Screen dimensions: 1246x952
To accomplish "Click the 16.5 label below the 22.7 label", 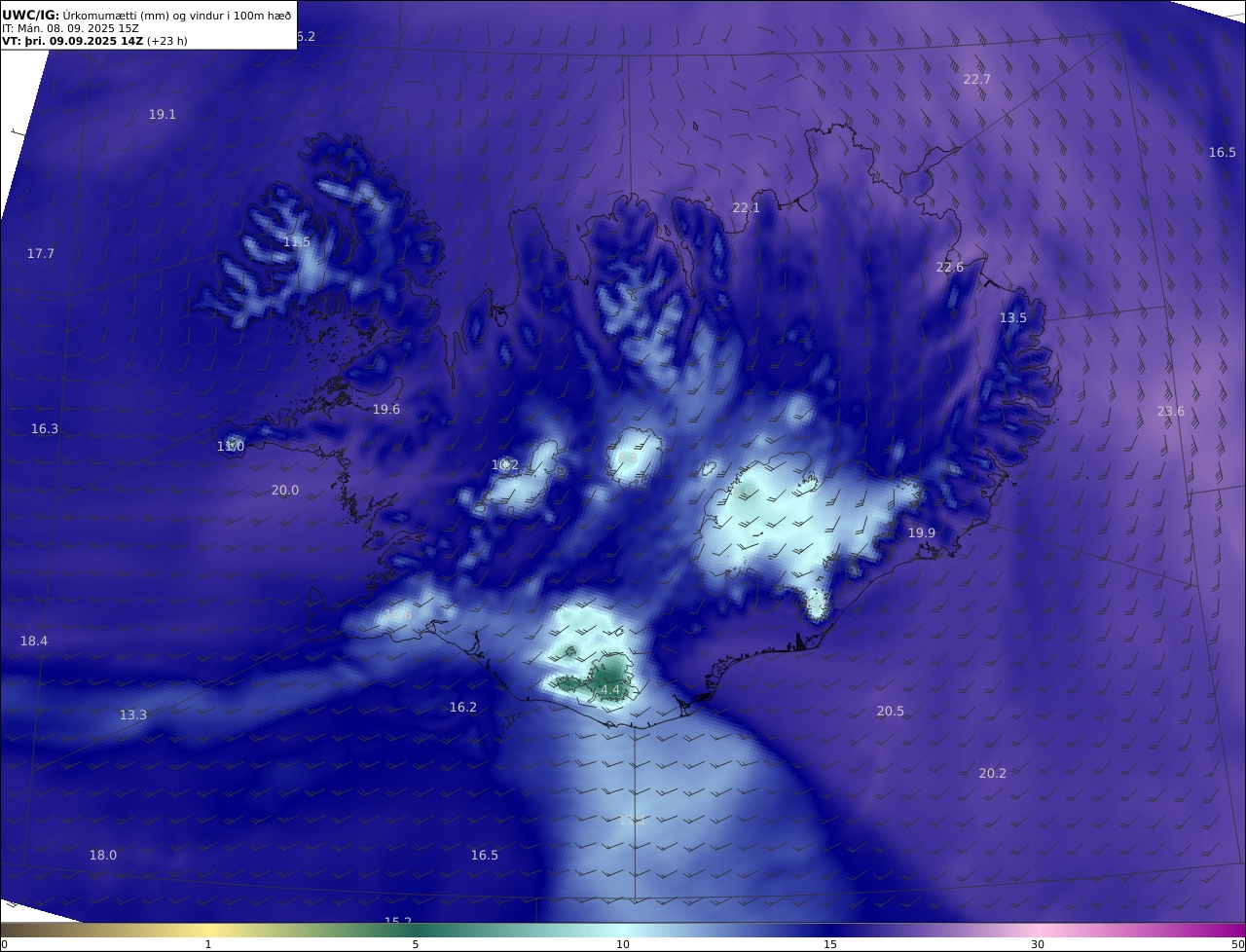I will [1223, 153].
